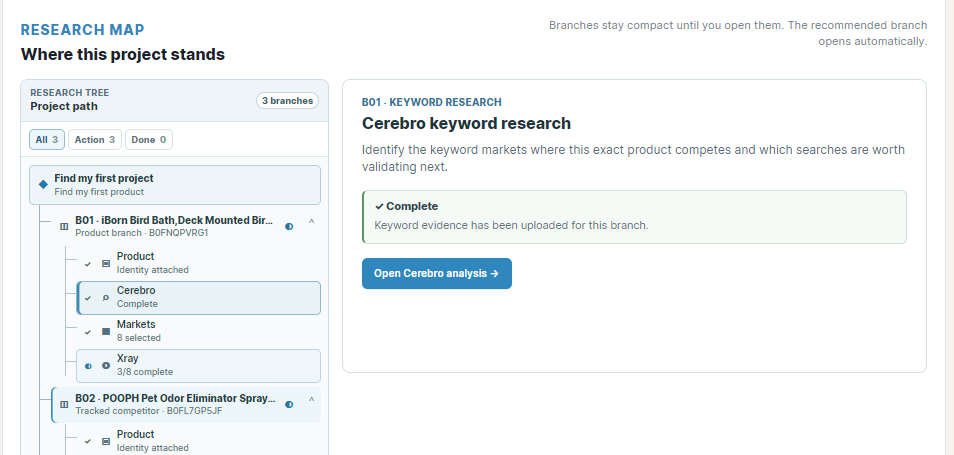Viewport: 954px width, 455px height.
Task: Click checkmark beside Markets step
Action: point(88,332)
